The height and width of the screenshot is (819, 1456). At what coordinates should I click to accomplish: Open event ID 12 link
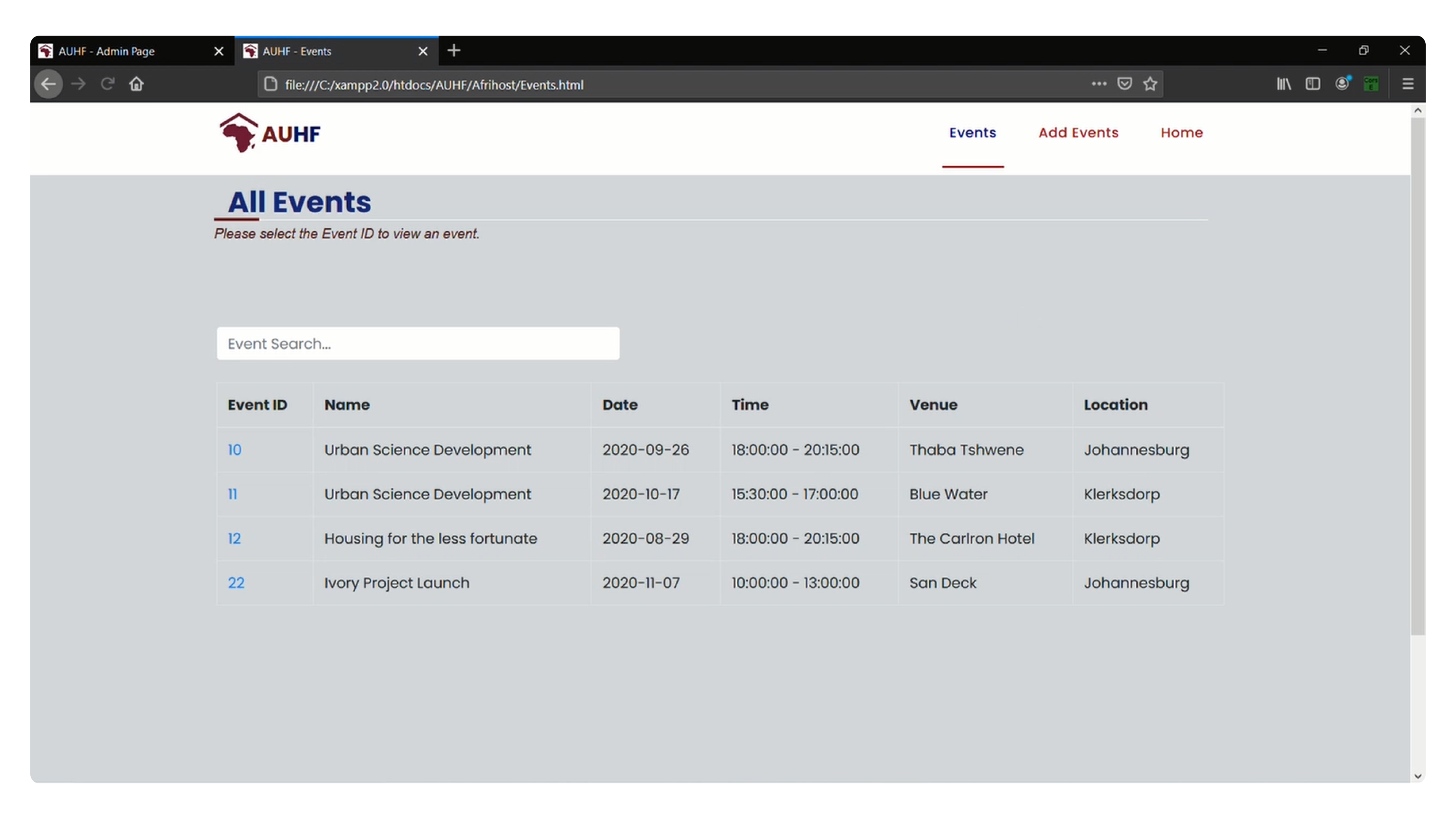(x=234, y=539)
